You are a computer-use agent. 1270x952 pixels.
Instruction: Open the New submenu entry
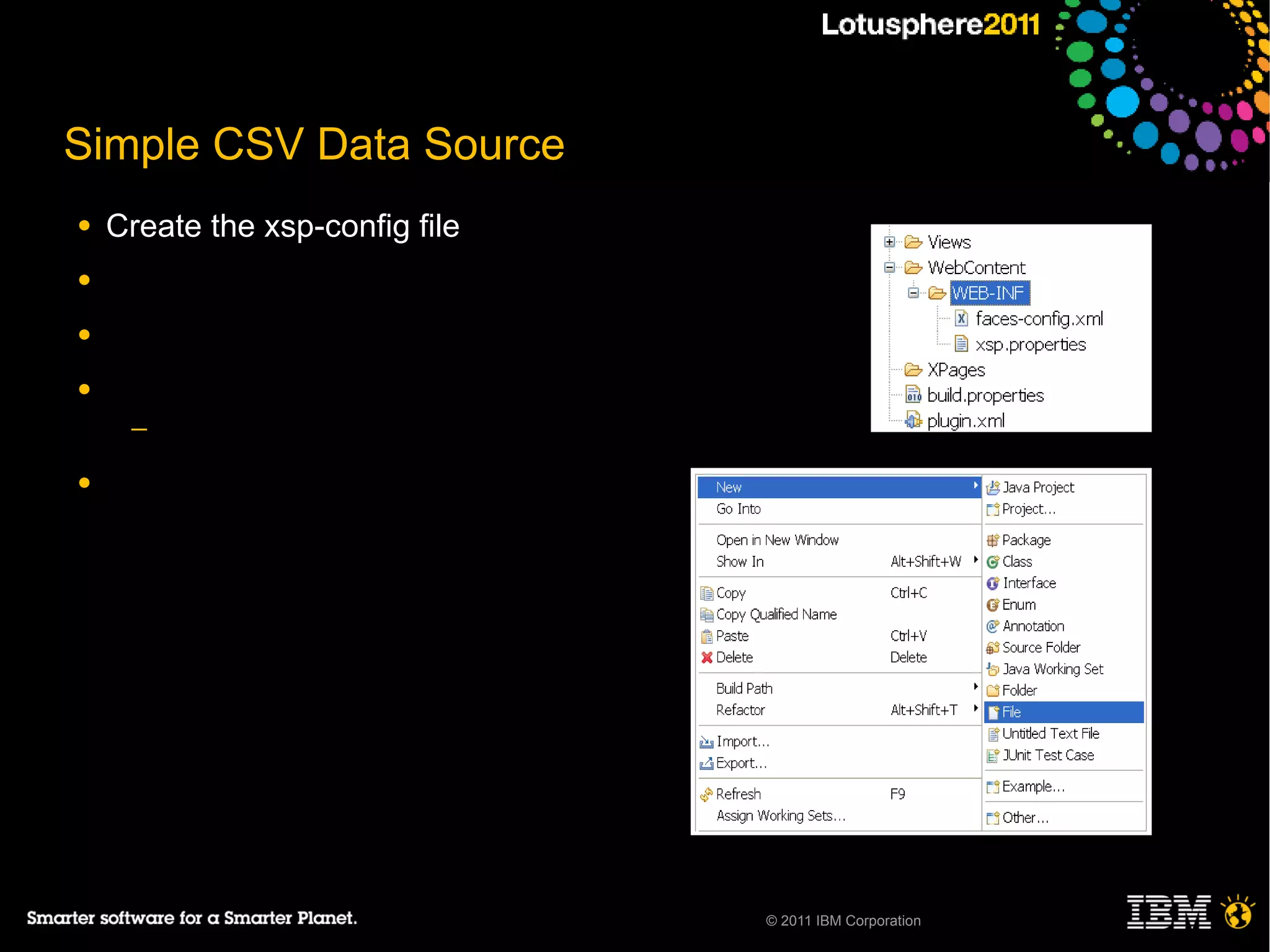(839, 487)
